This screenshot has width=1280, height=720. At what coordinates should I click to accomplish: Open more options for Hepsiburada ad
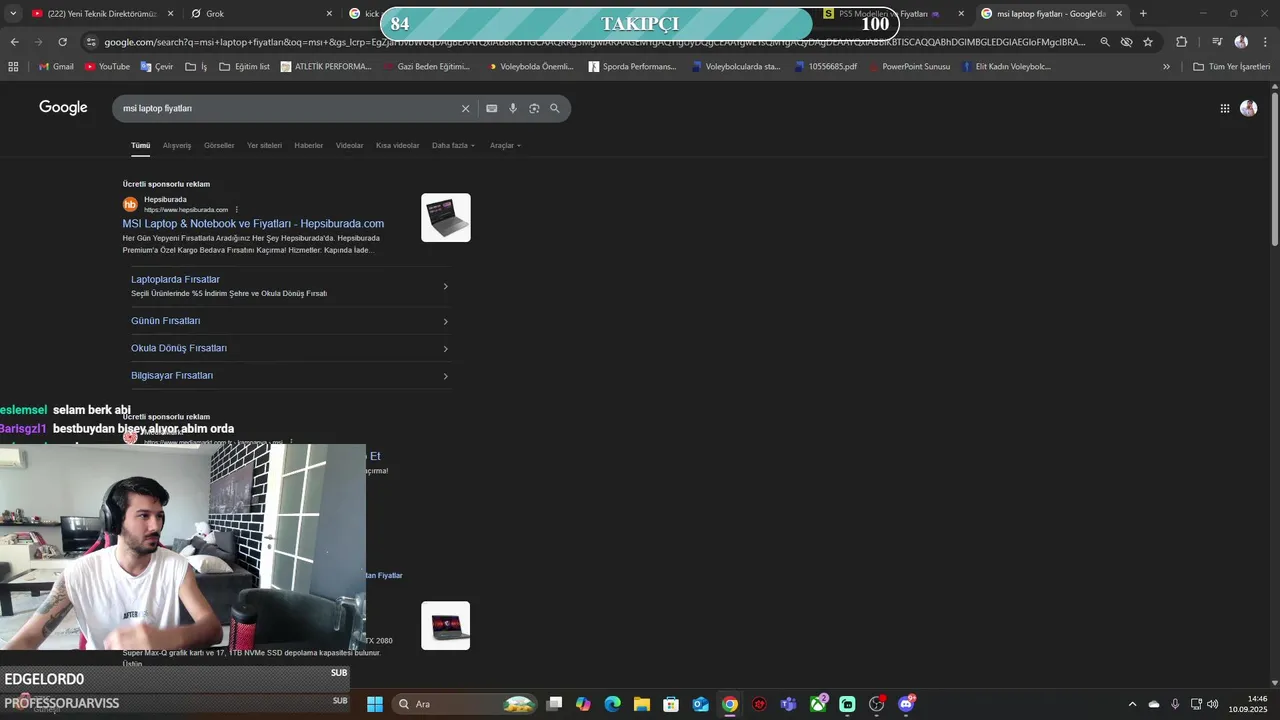(x=237, y=210)
